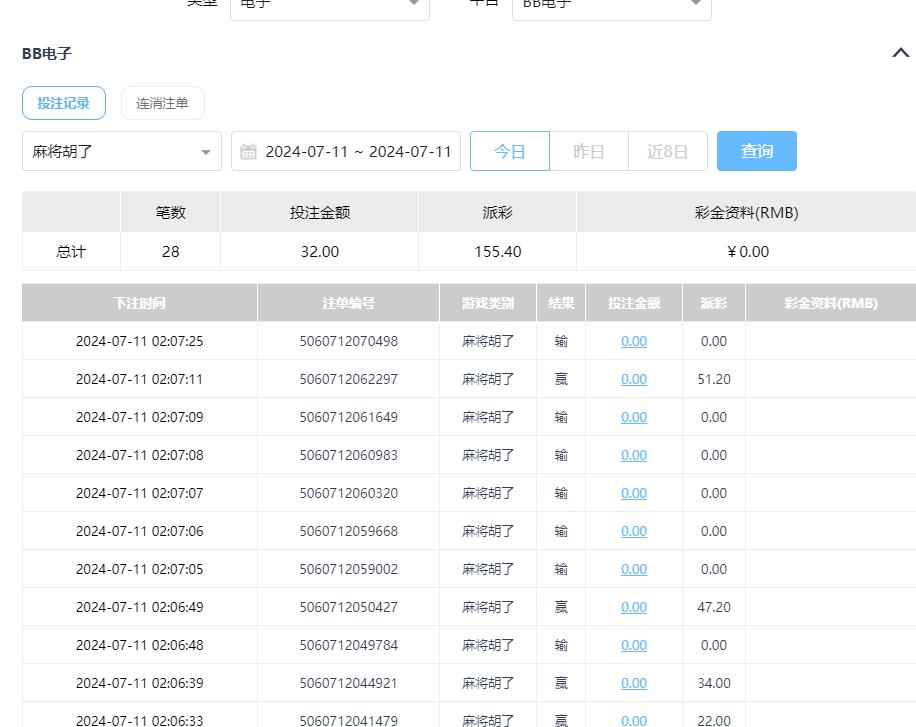Click the calendar icon in date field

(249, 152)
